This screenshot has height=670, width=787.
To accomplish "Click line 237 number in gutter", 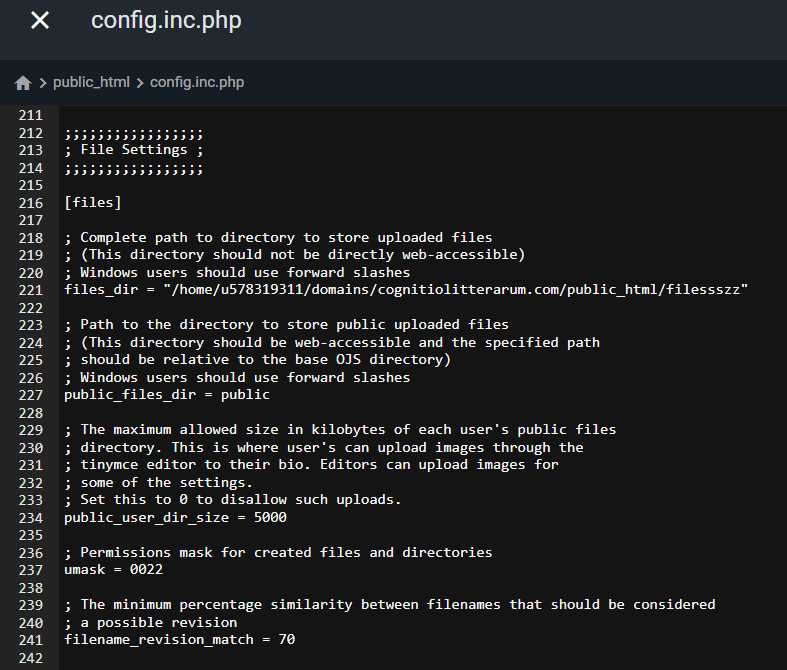I will 31,570.
